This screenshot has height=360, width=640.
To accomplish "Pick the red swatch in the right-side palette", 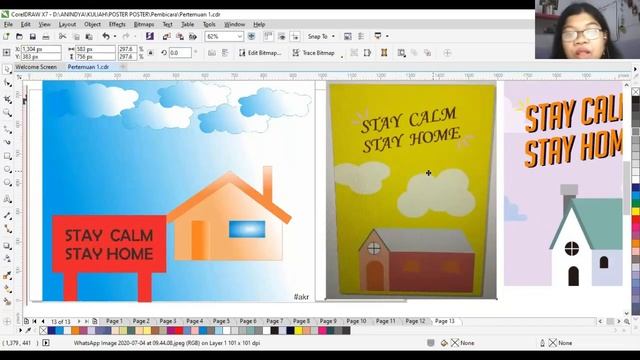I will click(636, 220).
